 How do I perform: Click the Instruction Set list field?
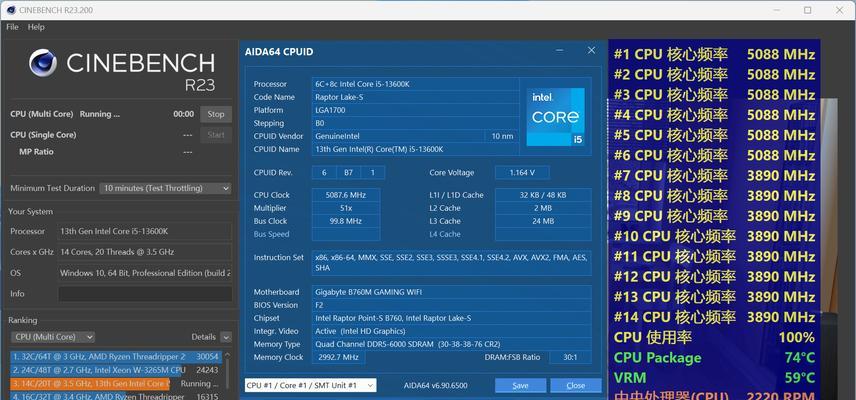[x=451, y=262]
